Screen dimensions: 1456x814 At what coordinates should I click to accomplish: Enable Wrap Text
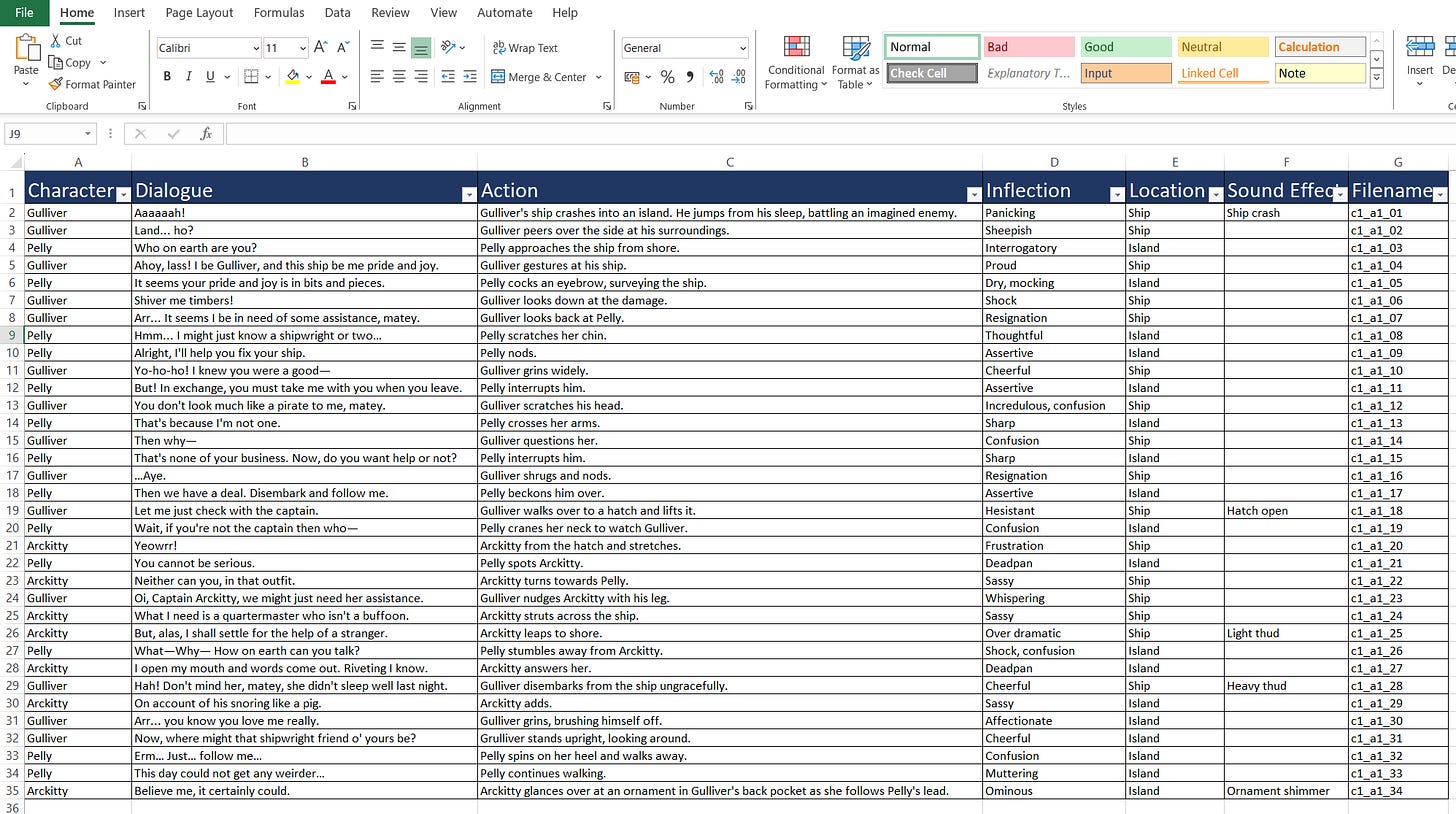[525, 47]
